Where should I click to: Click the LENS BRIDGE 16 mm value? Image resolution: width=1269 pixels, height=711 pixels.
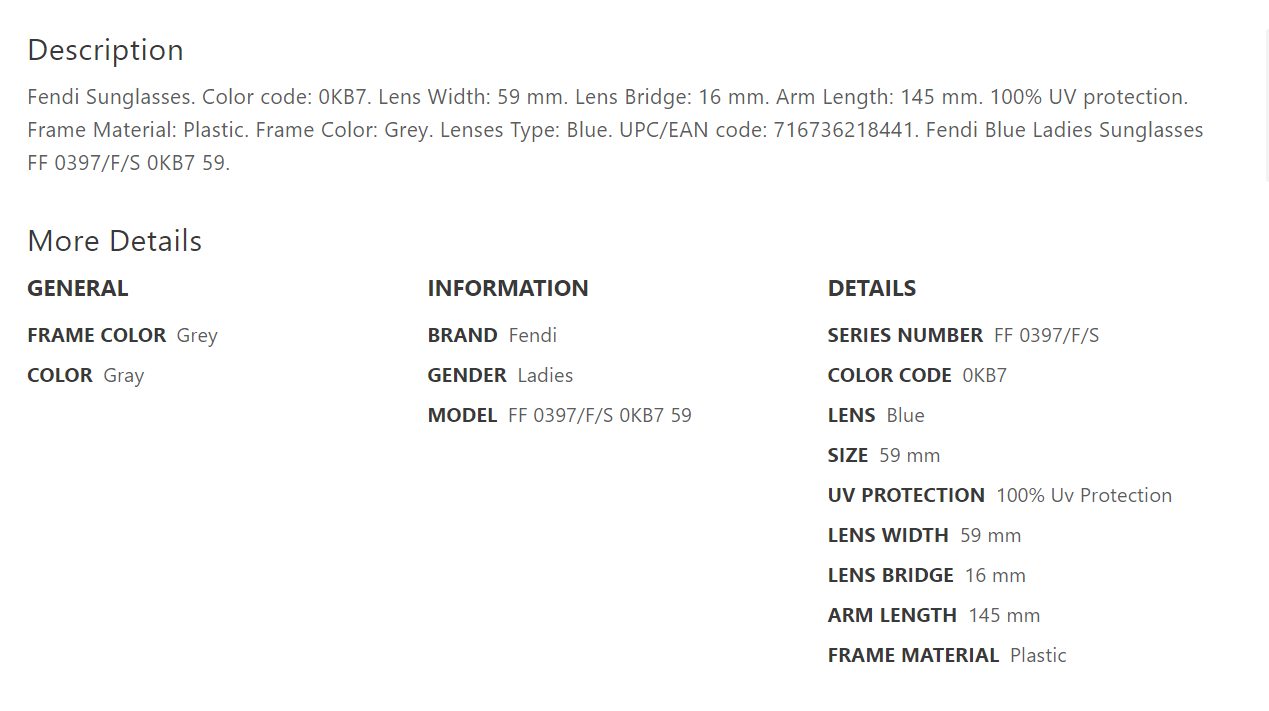click(x=995, y=575)
